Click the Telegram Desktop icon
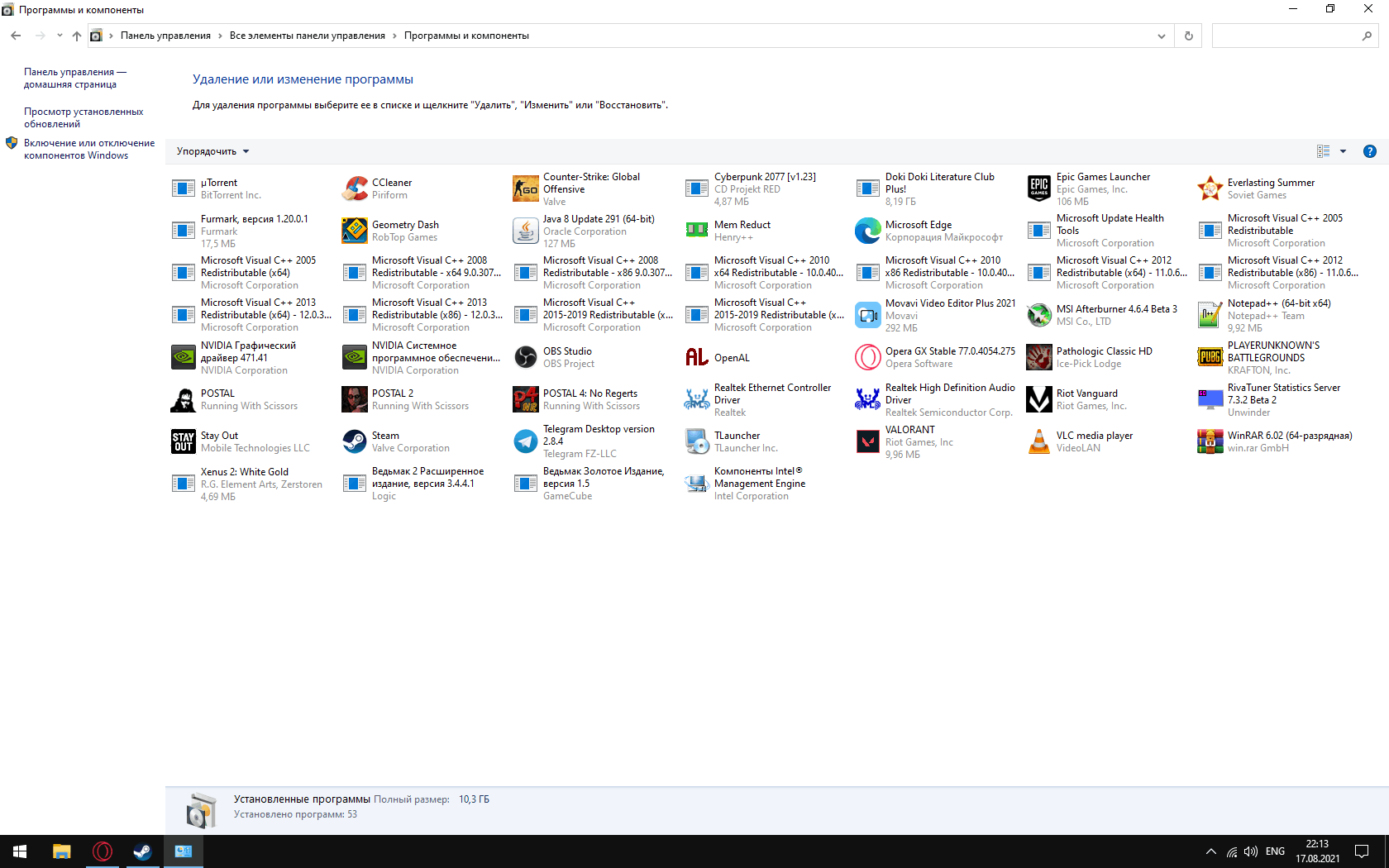The image size is (1389, 868). coord(526,441)
